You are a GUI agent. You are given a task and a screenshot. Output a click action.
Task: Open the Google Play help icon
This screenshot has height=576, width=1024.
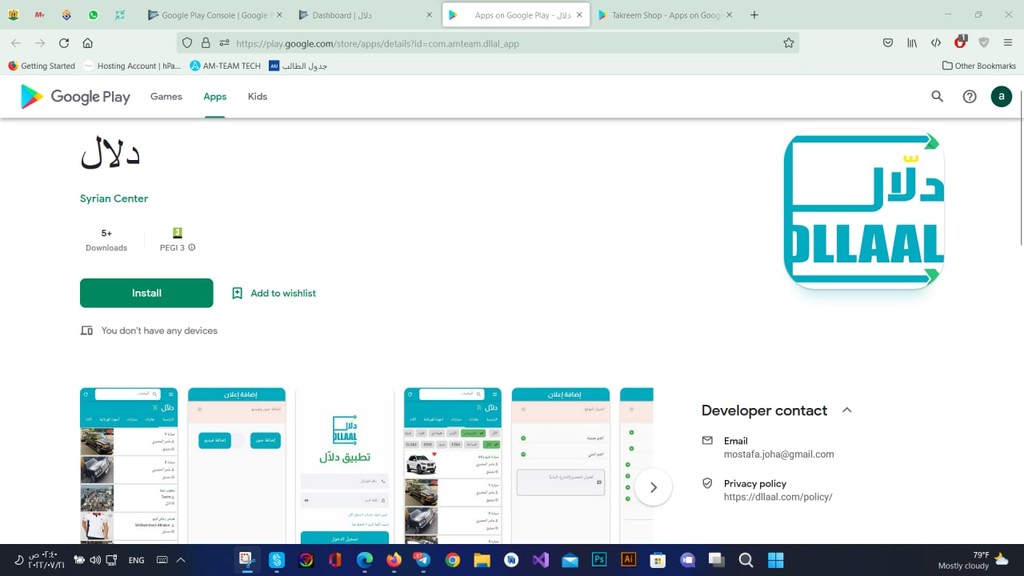tap(970, 97)
